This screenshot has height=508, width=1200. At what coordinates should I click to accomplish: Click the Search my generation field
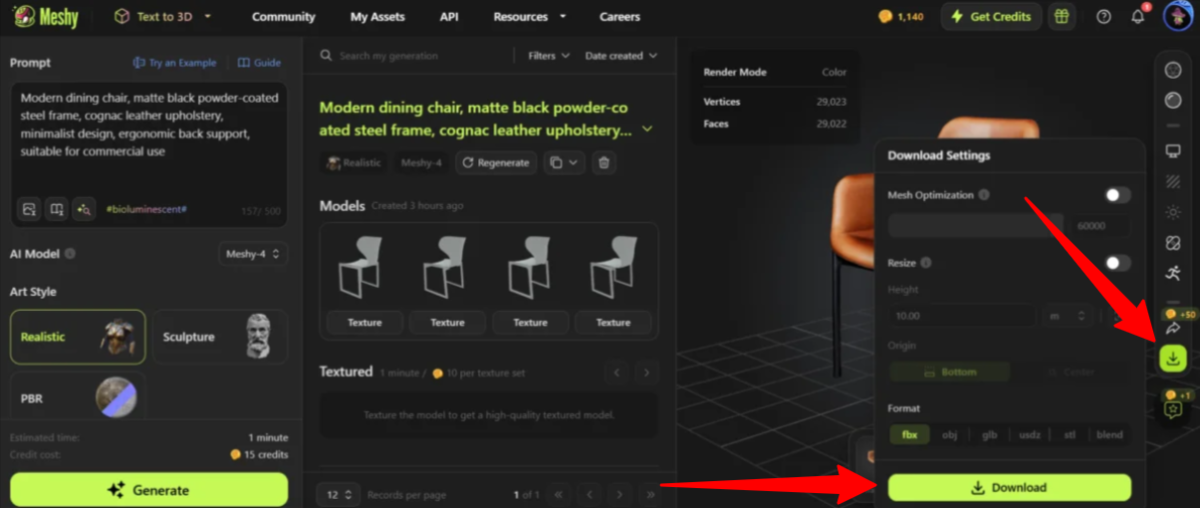420,56
